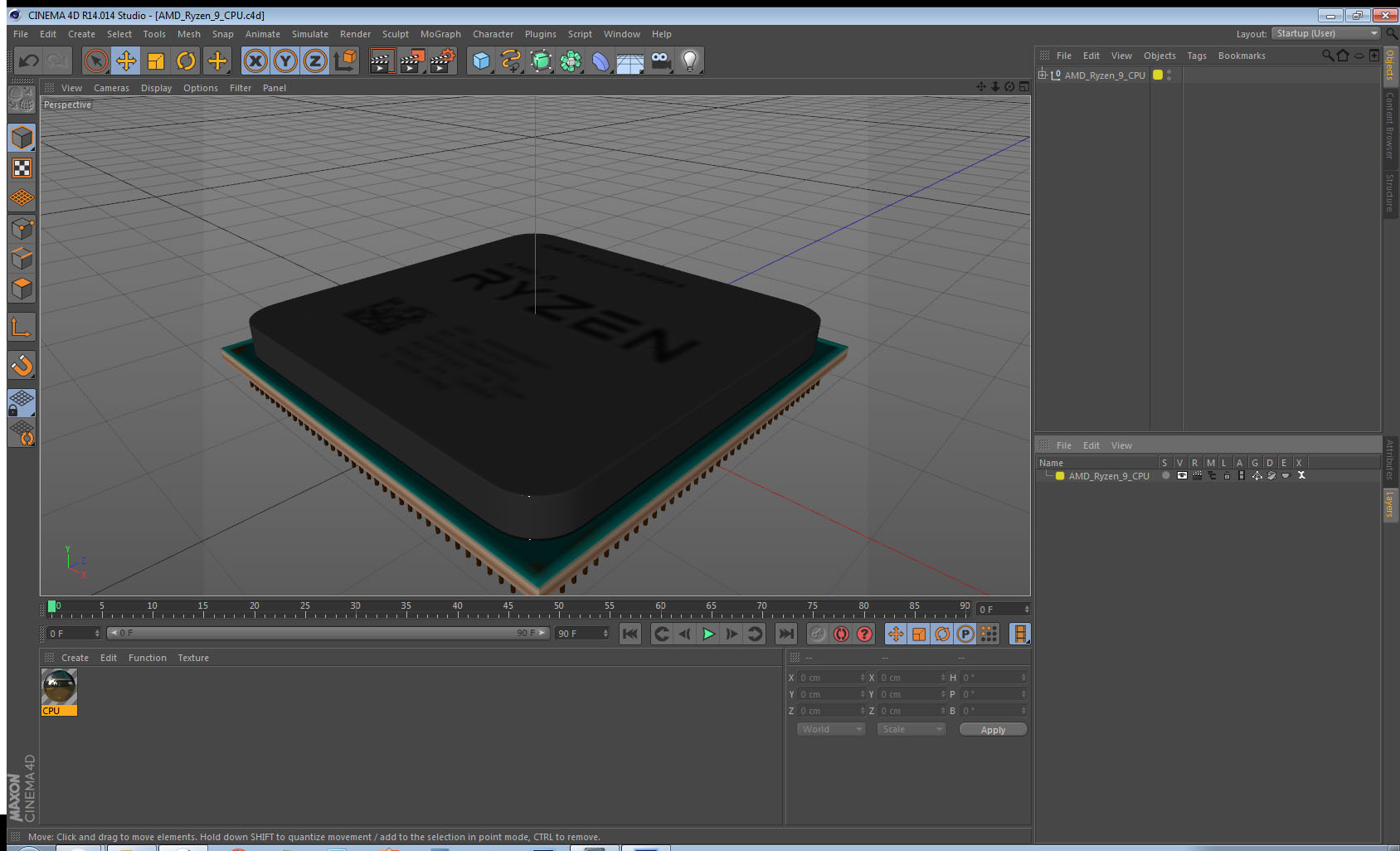This screenshot has height=851, width=1400.
Task: Click the Enable Axis L-shaped icon
Action: [22, 328]
